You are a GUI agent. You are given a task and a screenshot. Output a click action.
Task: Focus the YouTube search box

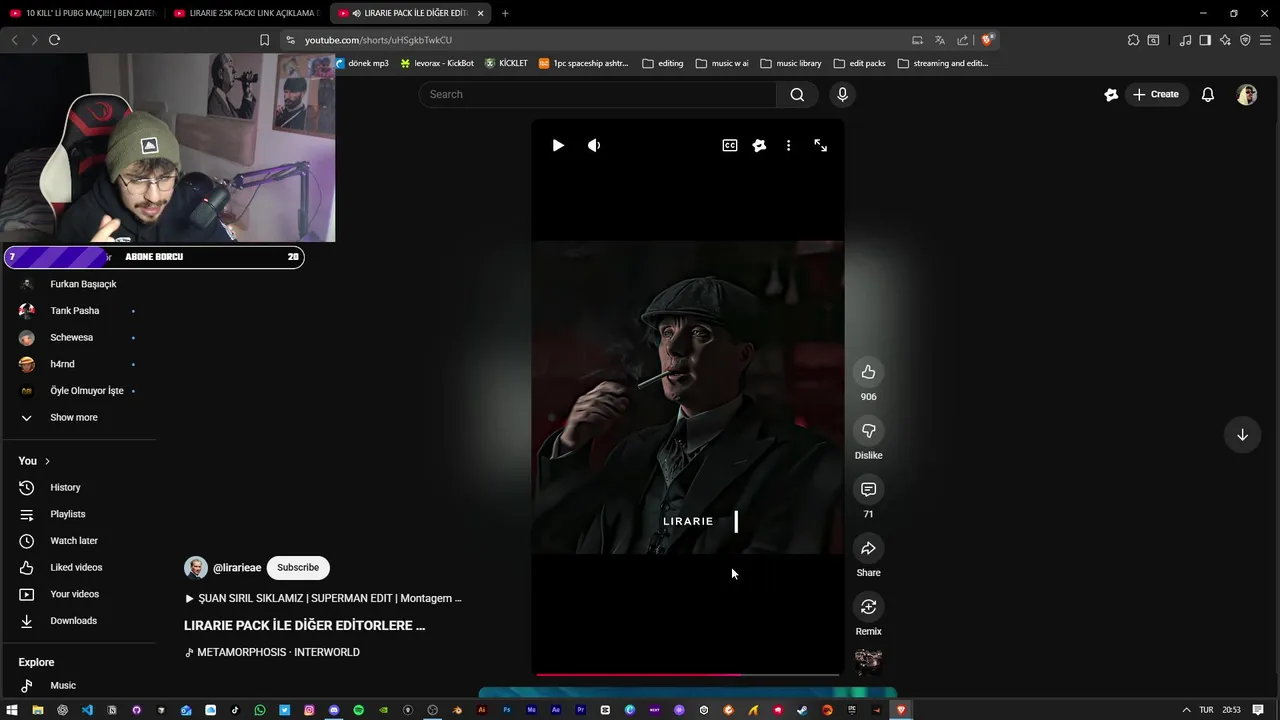(x=598, y=94)
